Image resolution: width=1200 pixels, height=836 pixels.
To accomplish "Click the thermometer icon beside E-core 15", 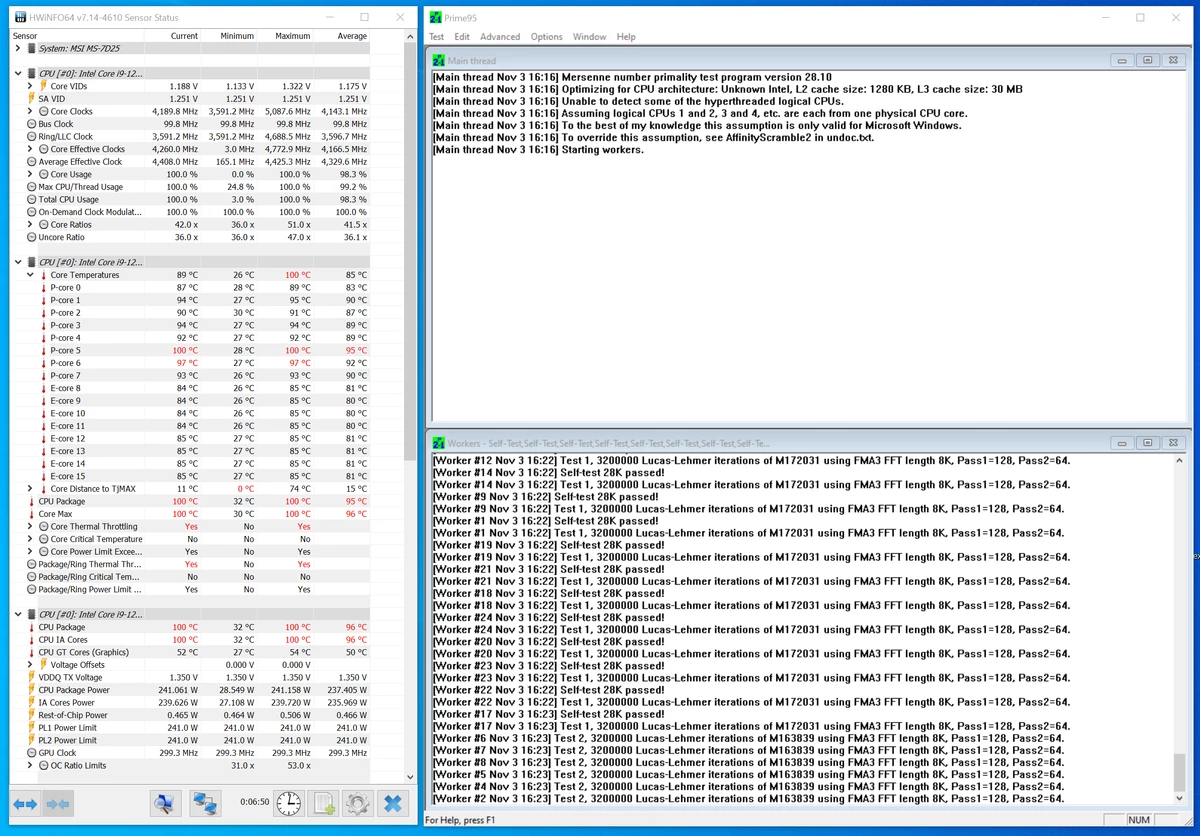I will [43, 476].
